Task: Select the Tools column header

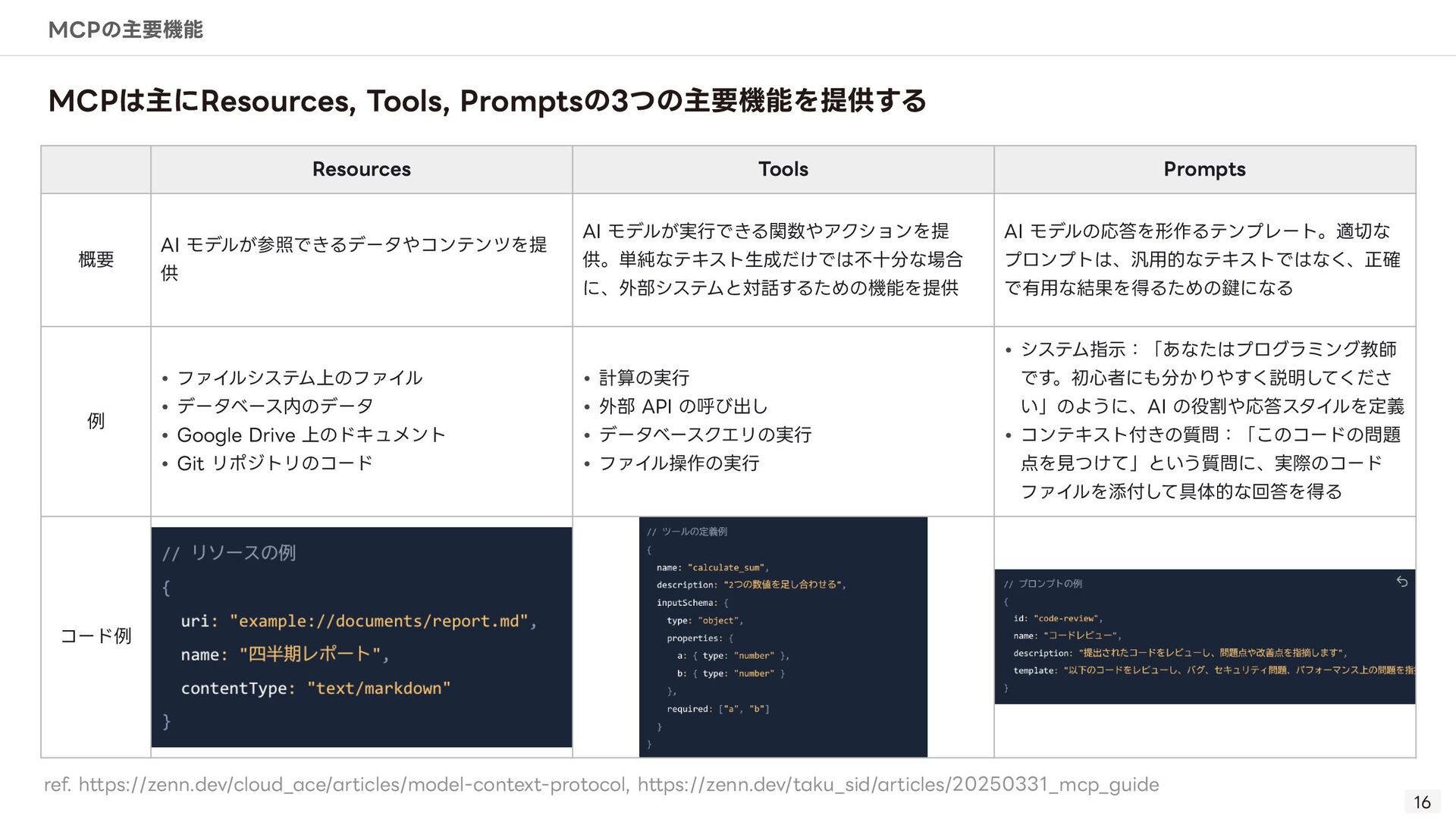Action: pyautogui.click(x=783, y=169)
